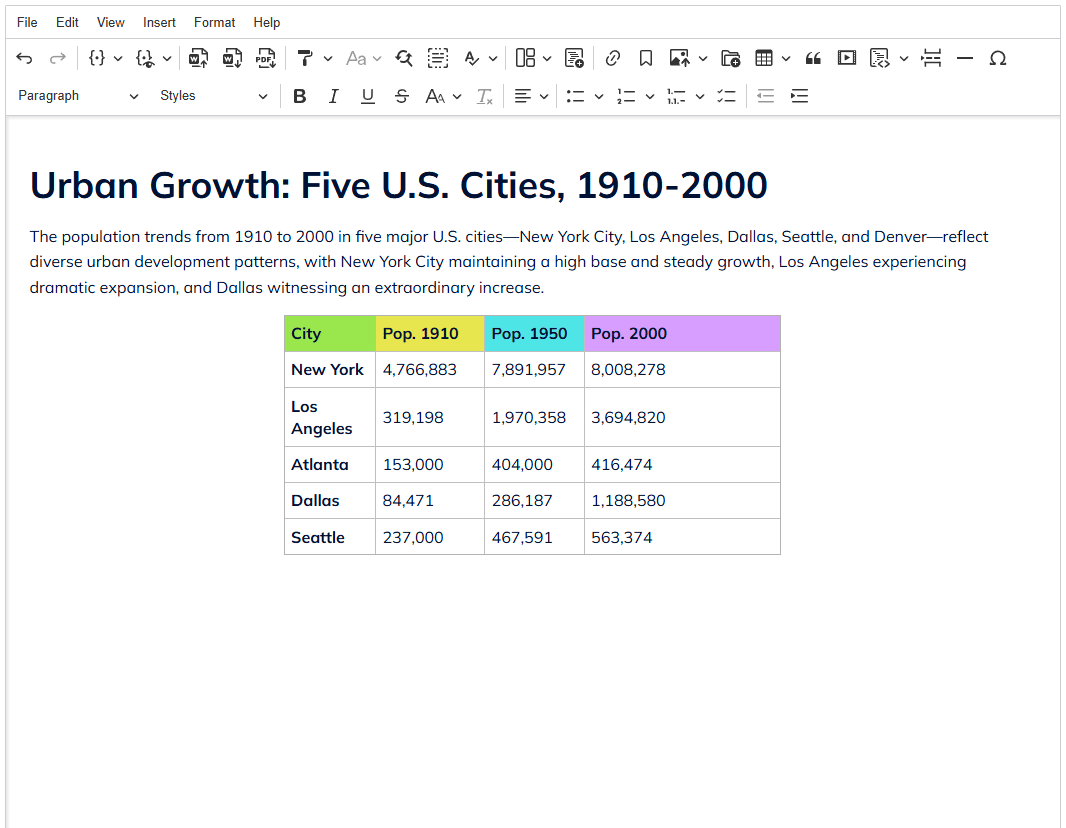The image size is (1066, 828).
Task: Click the insert media icon
Action: pyautogui.click(x=847, y=58)
